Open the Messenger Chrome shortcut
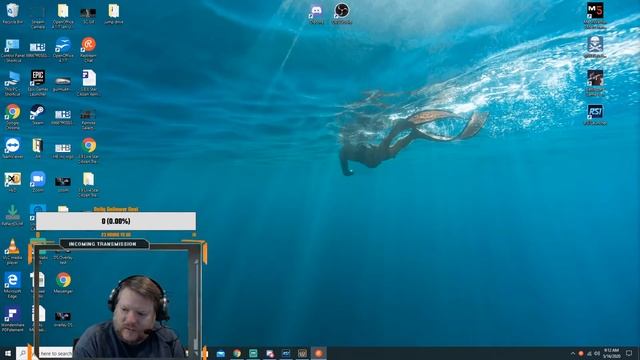This screenshot has height=360, width=640. pyautogui.click(x=63, y=283)
